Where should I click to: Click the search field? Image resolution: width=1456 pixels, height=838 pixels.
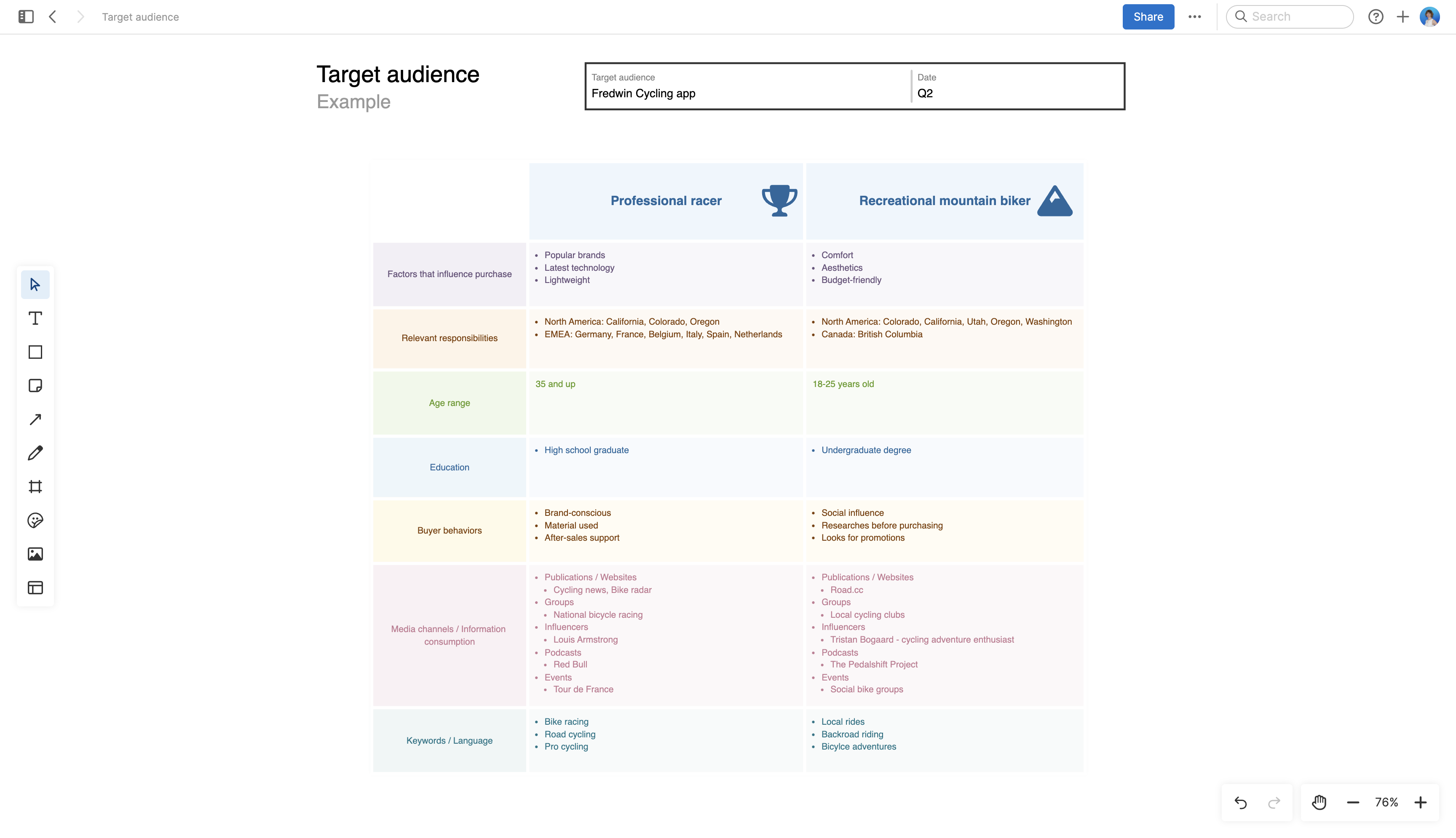(x=1290, y=17)
